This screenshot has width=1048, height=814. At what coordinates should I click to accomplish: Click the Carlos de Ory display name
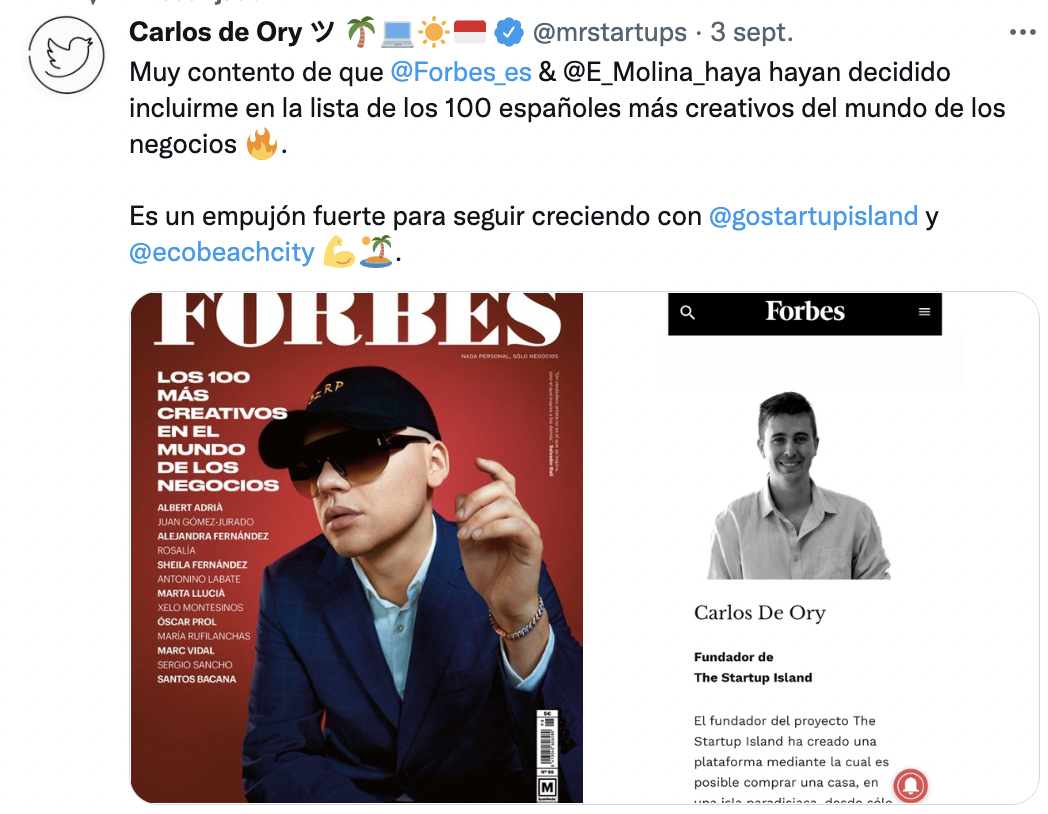[215, 31]
